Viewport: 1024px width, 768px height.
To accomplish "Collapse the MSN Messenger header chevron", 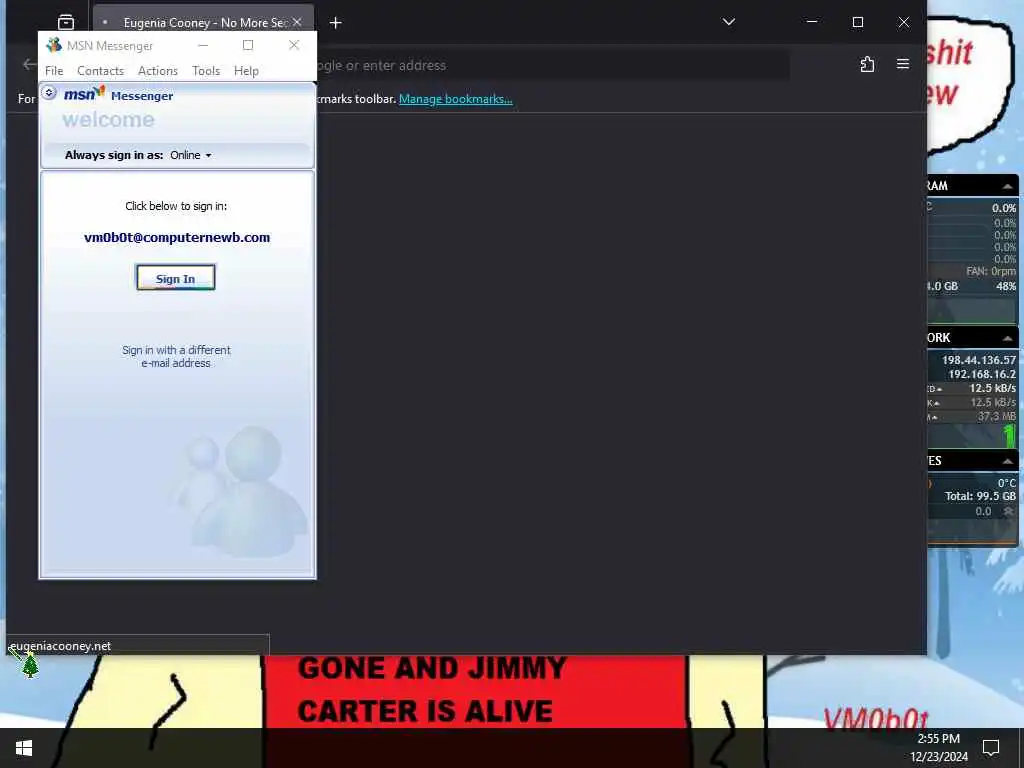I will 49,93.
